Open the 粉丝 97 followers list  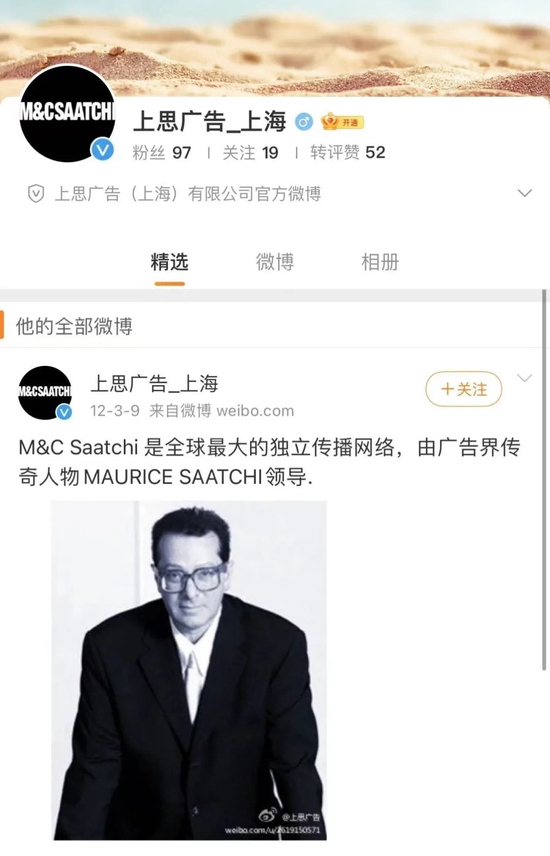coord(162,152)
